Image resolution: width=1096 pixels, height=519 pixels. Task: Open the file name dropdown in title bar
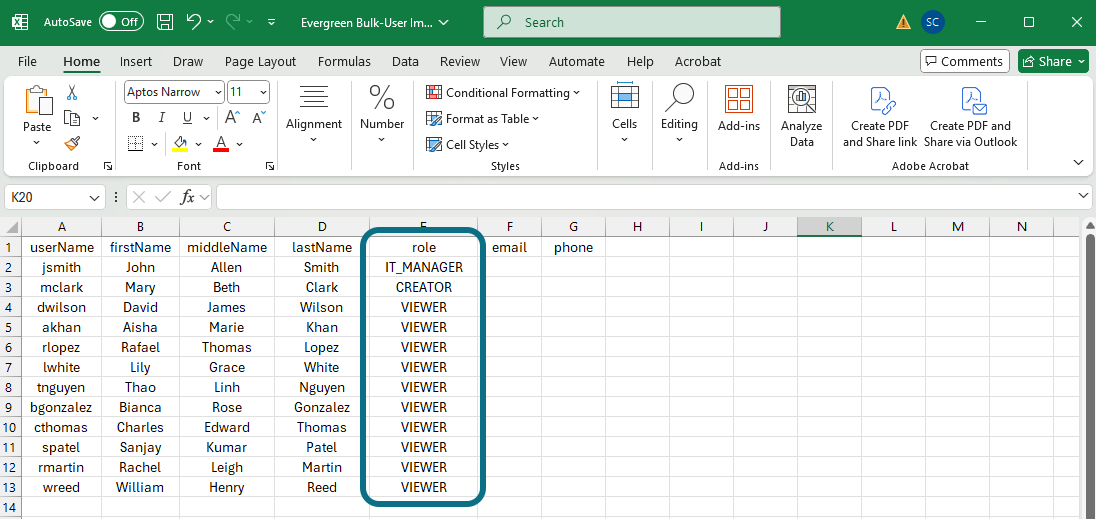pyautogui.click(x=442, y=22)
